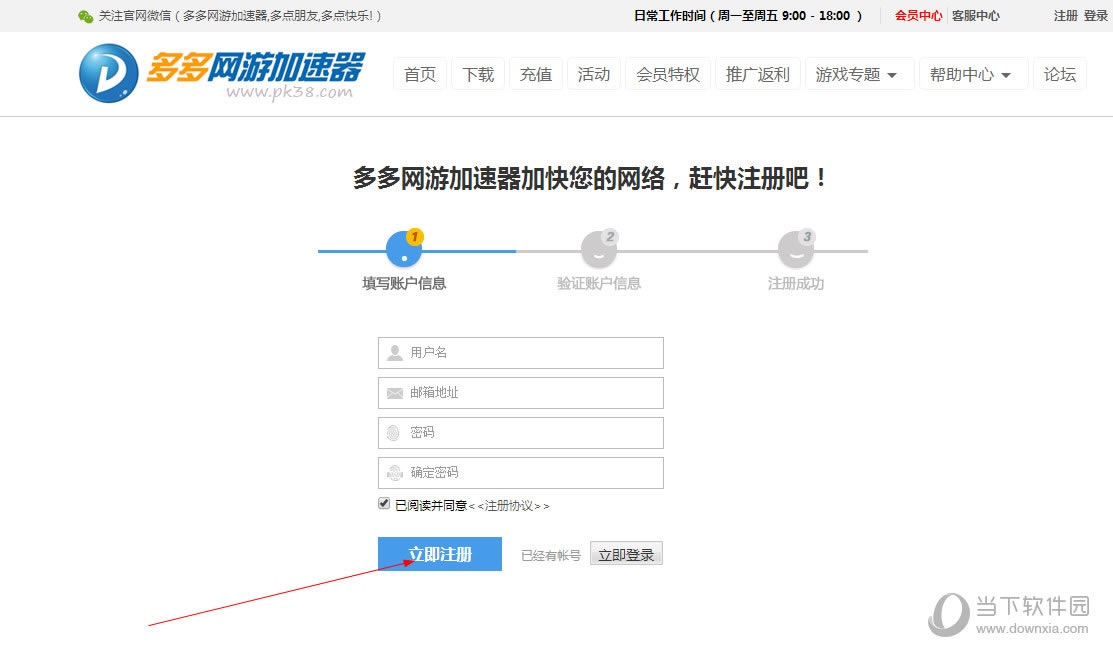Expand the 游戏专题 dropdown menu
The image size is (1113, 658).
(859, 74)
